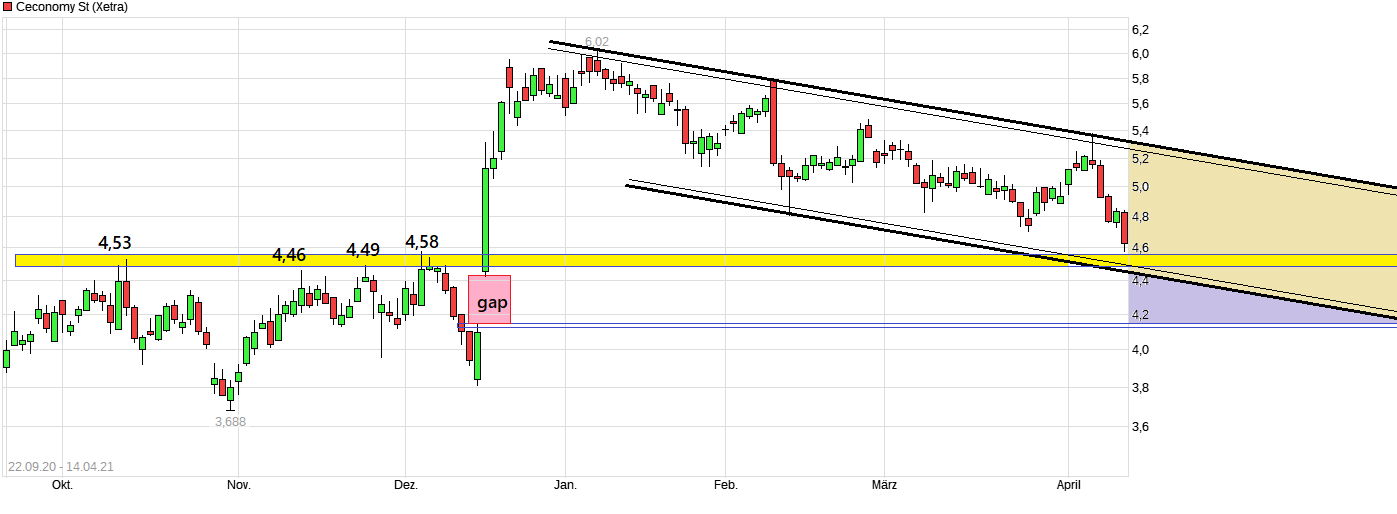The width and height of the screenshot is (1397, 514).
Task: Click the 4,46 price label
Action: (x=289, y=256)
